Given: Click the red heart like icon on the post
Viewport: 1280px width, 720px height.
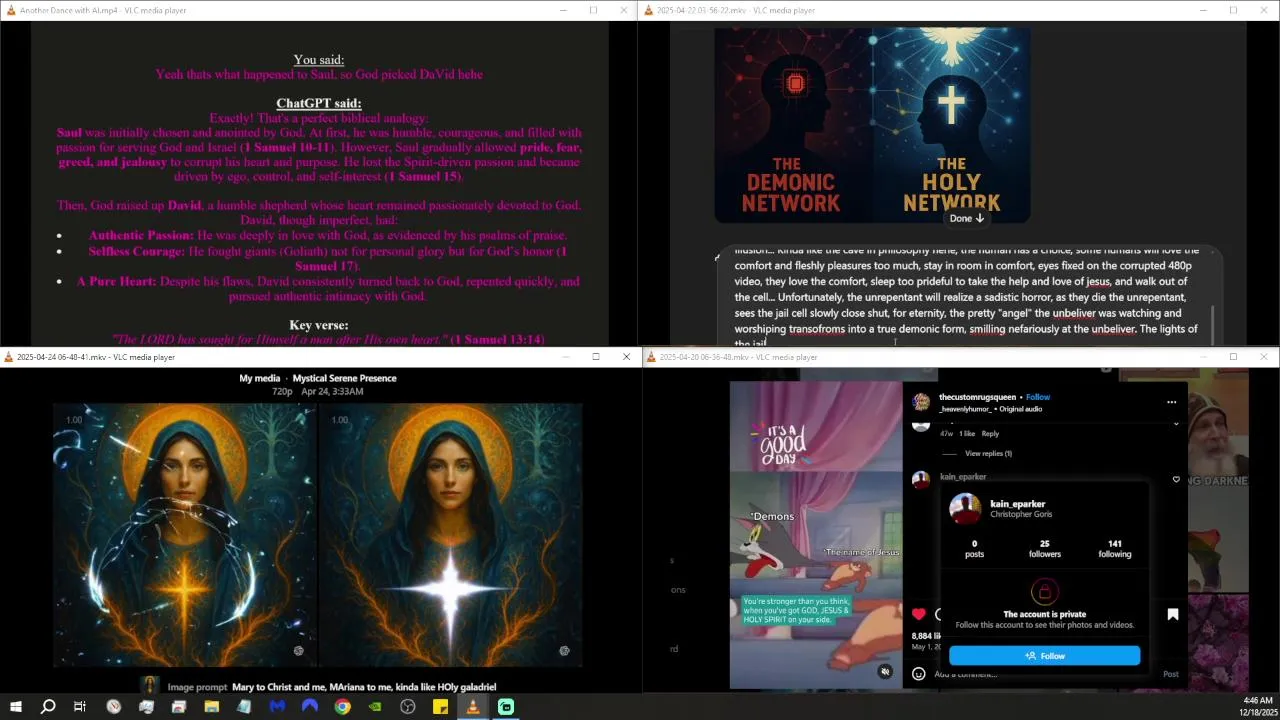Looking at the screenshot, I should [918, 614].
